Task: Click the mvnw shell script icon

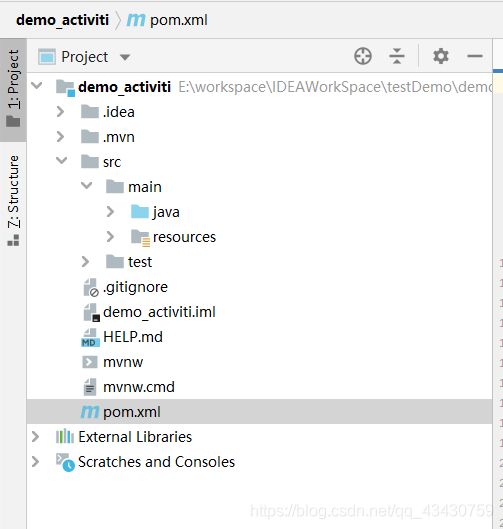Action: [89, 362]
